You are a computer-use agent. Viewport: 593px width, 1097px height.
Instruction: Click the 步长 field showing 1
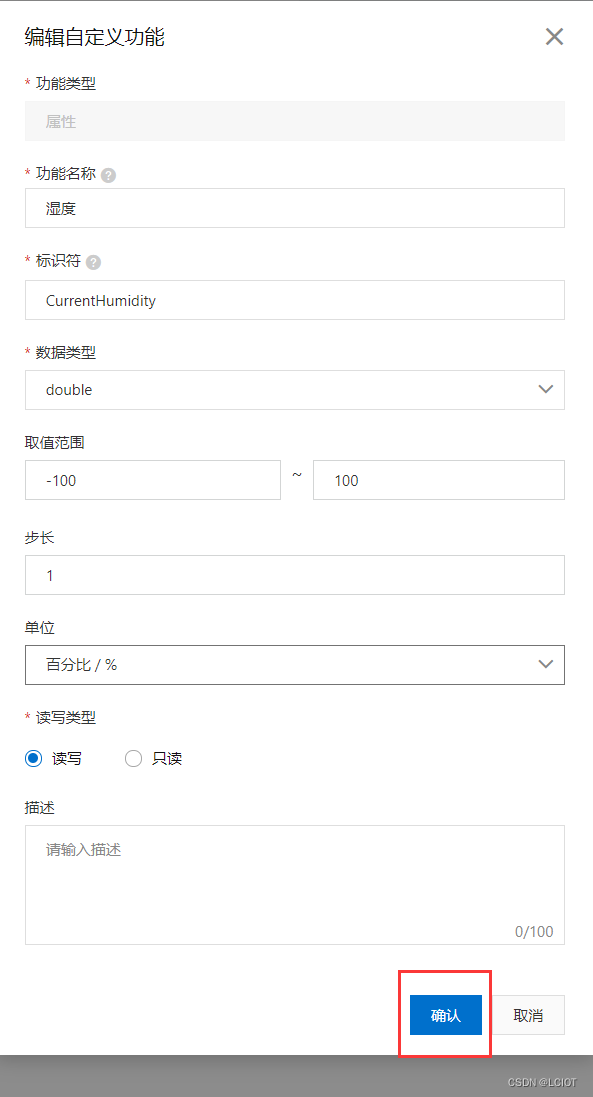(x=294, y=575)
